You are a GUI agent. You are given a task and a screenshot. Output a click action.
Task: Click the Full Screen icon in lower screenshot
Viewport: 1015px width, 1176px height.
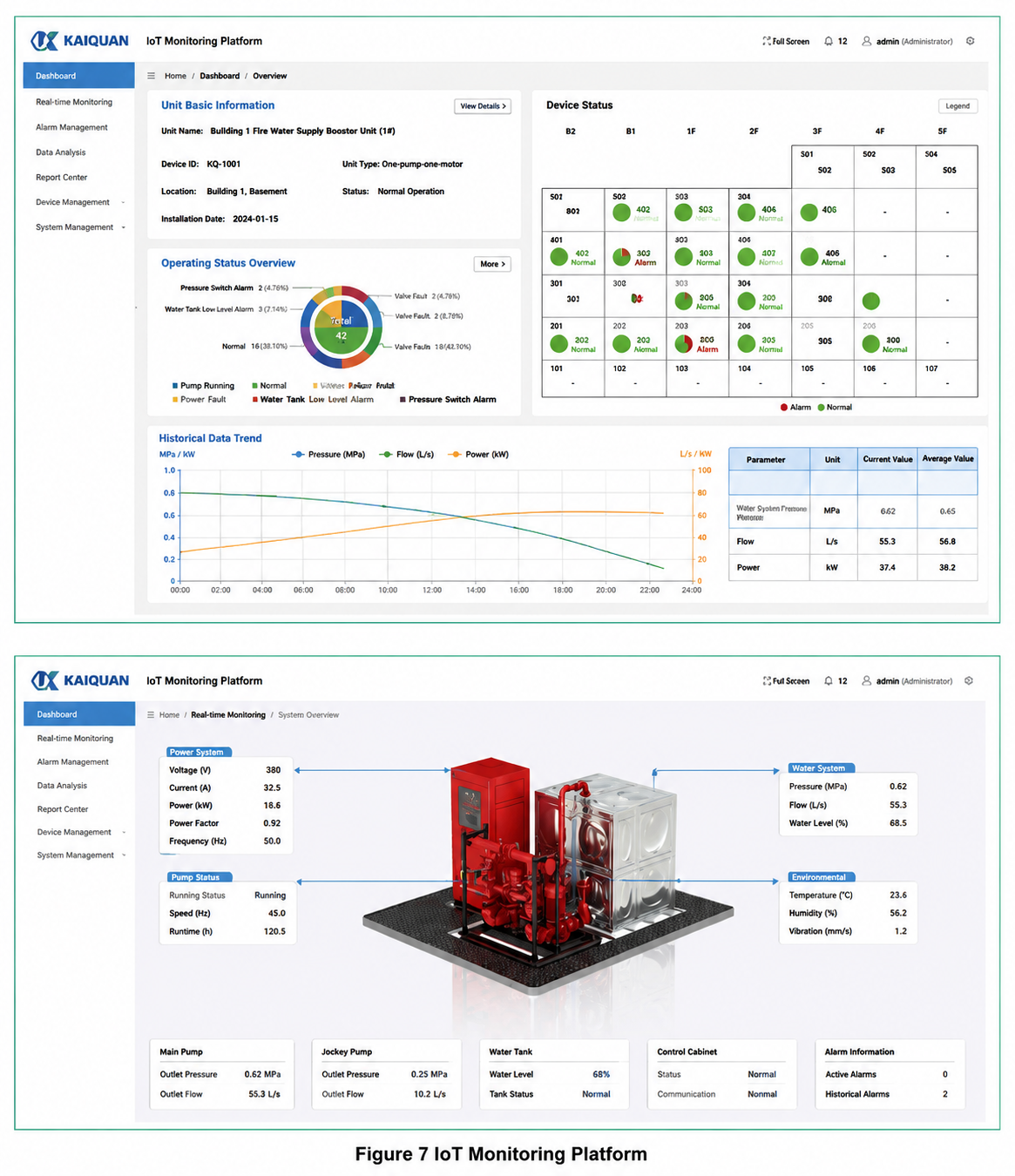[x=767, y=681]
